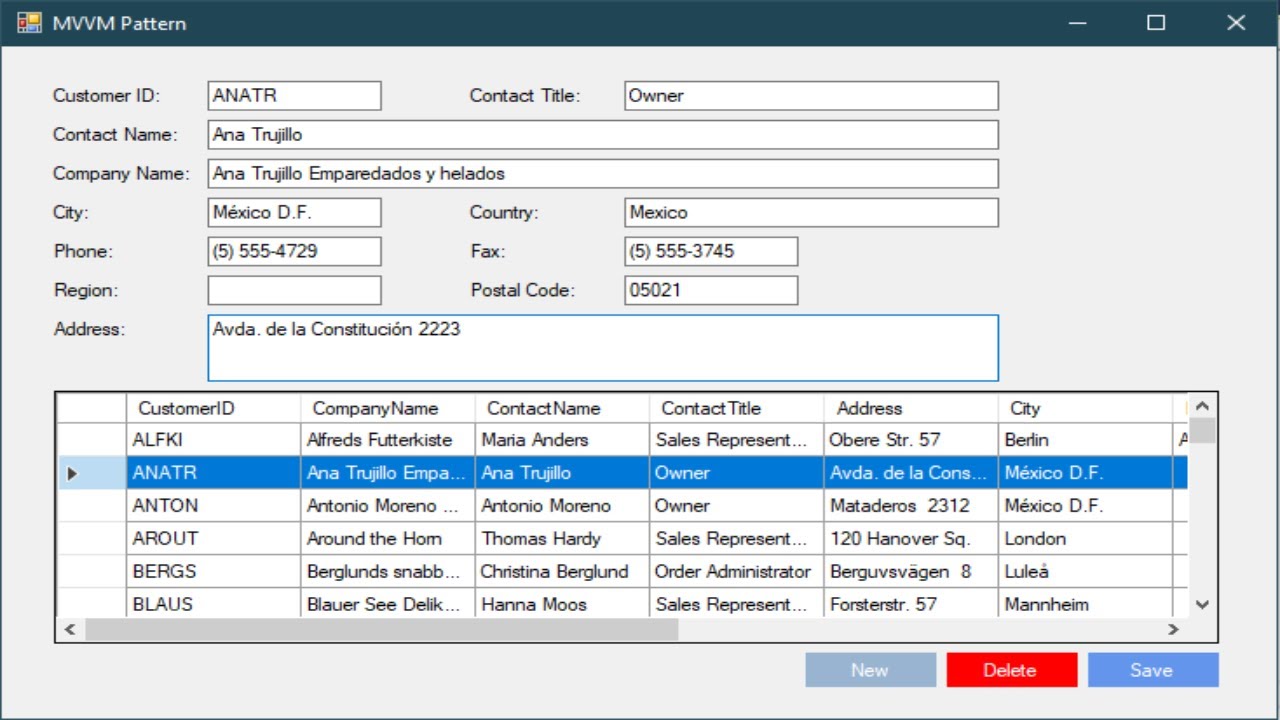Click the horizontal scrollbar left arrow
This screenshot has height=720, width=1280.
pos(70,630)
